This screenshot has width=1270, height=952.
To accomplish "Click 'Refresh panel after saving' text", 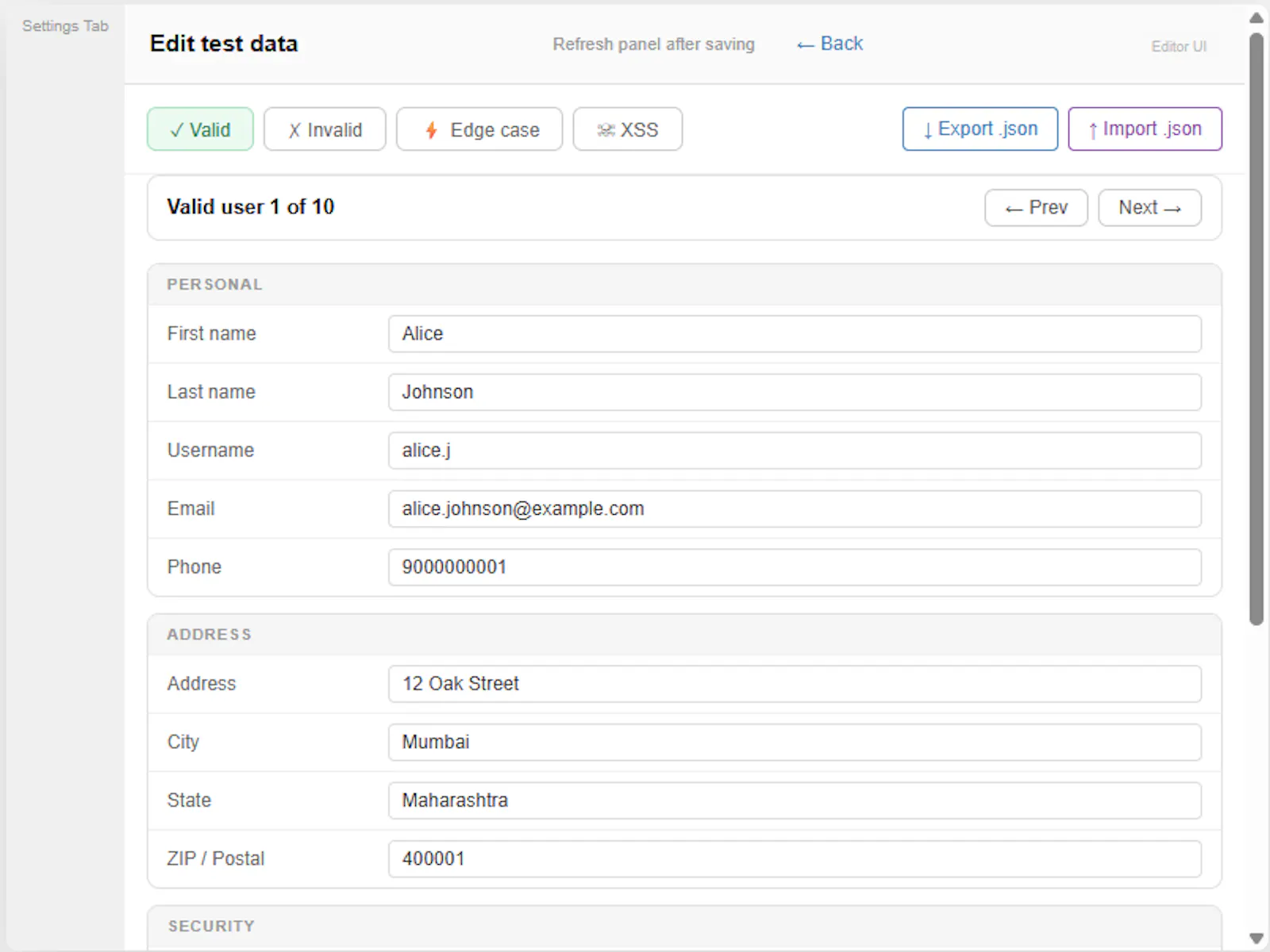I will 653,44.
